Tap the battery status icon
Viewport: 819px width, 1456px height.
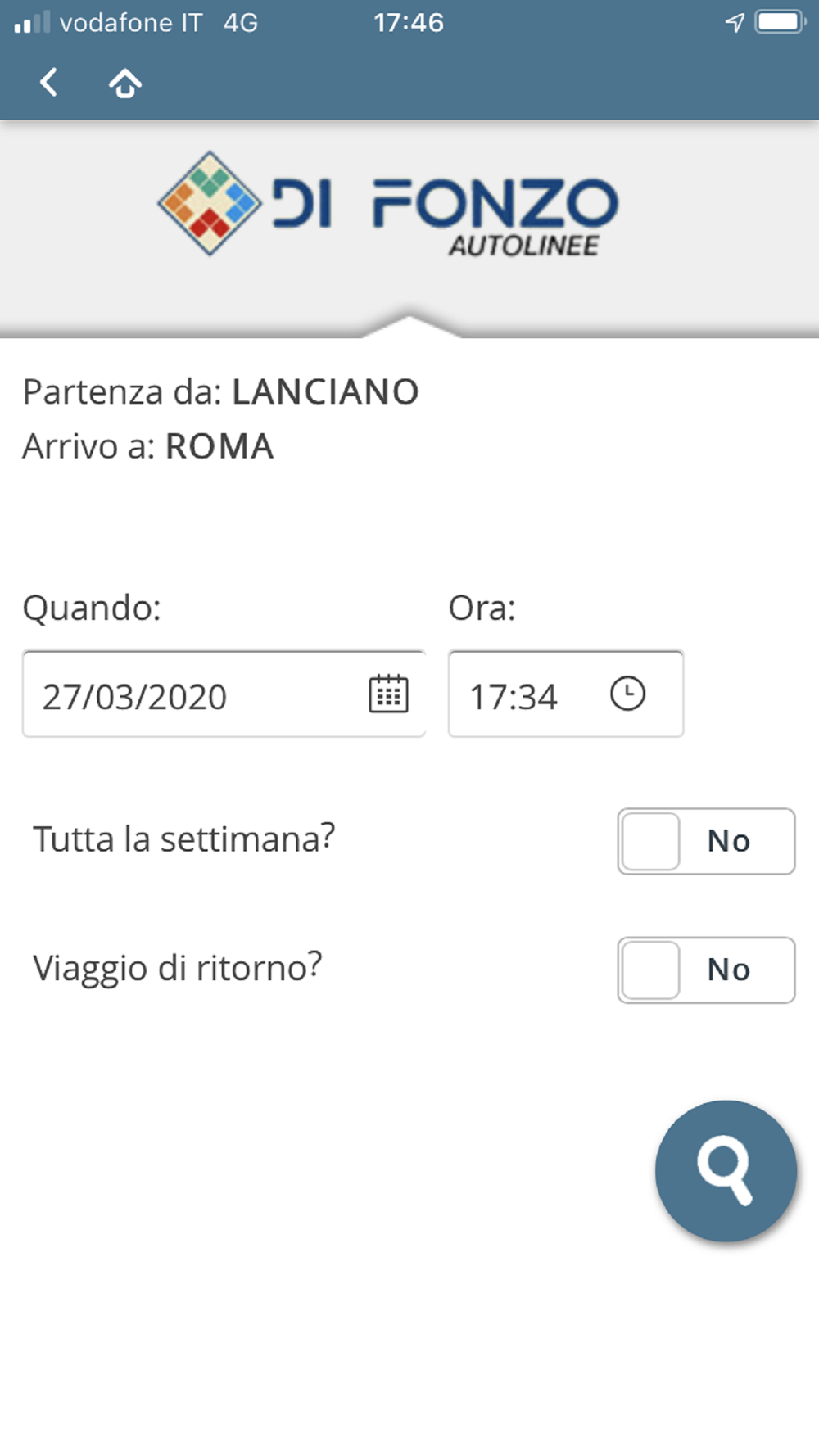tap(781, 22)
